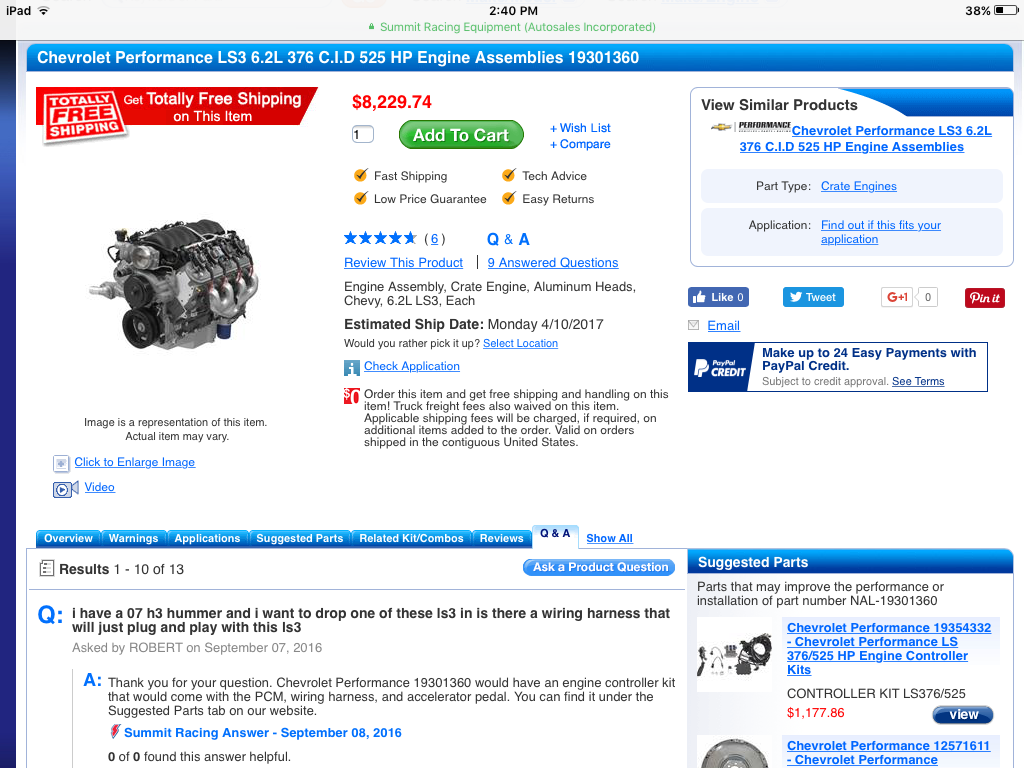Click the quantity input field
The width and height of the screenshot is (1024, 768).
point(362,135)
